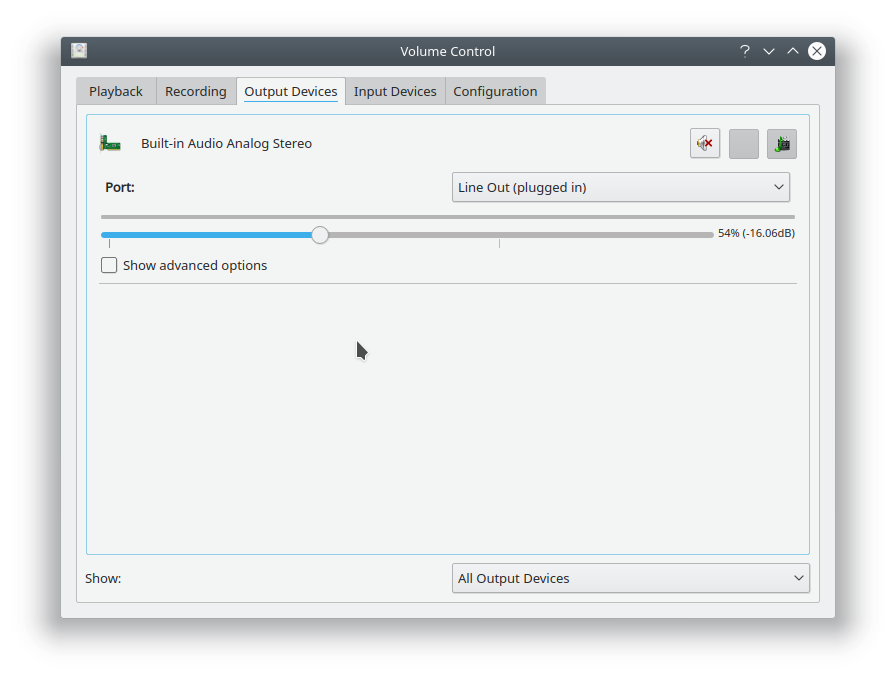Select the Configuration tab
The height and width of the screenshot is (679, 896).
[x=495, y=91]
